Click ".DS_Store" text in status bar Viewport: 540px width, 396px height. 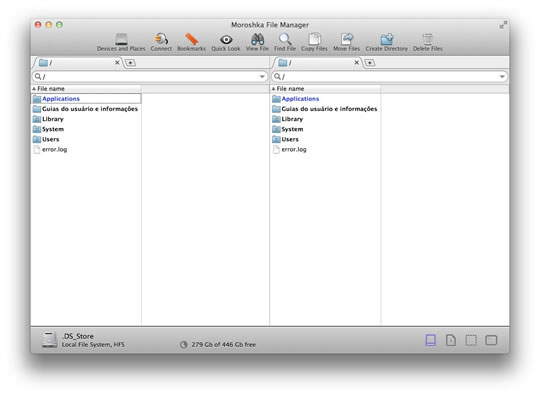(x=77, y=336)
